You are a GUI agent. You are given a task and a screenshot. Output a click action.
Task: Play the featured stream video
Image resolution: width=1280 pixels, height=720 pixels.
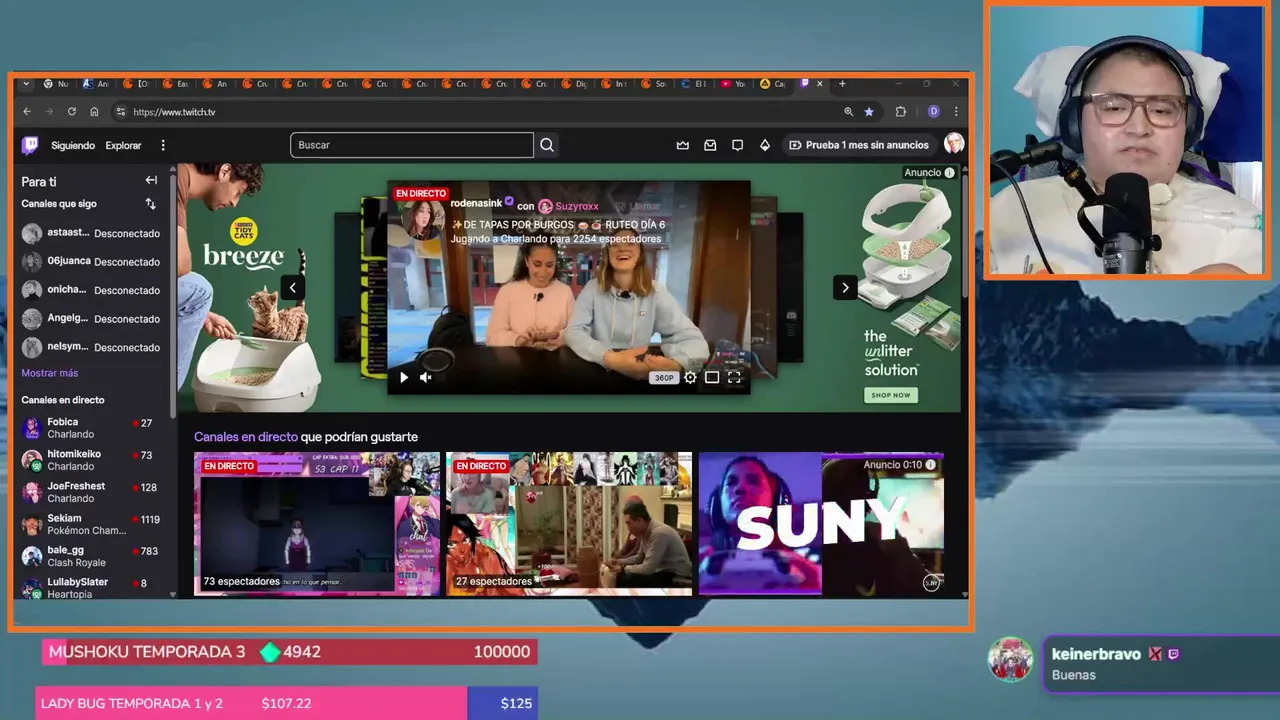403,377
